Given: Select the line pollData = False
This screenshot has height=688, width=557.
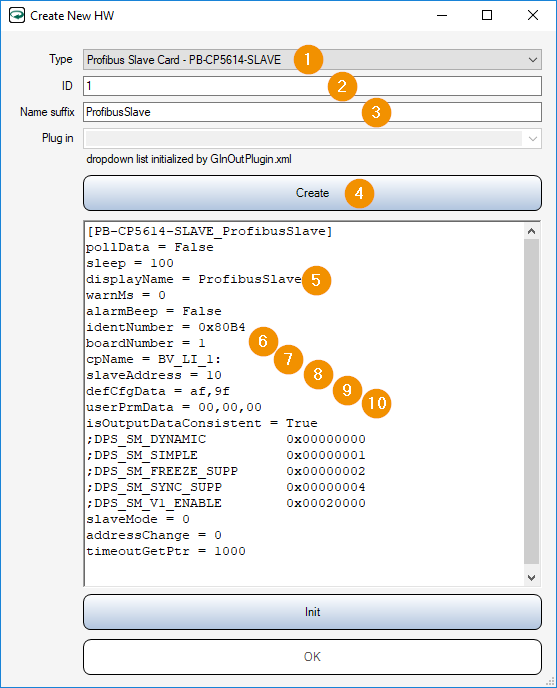Looking at the screenshot, I should pyautogui.click(x=150, y=247).
